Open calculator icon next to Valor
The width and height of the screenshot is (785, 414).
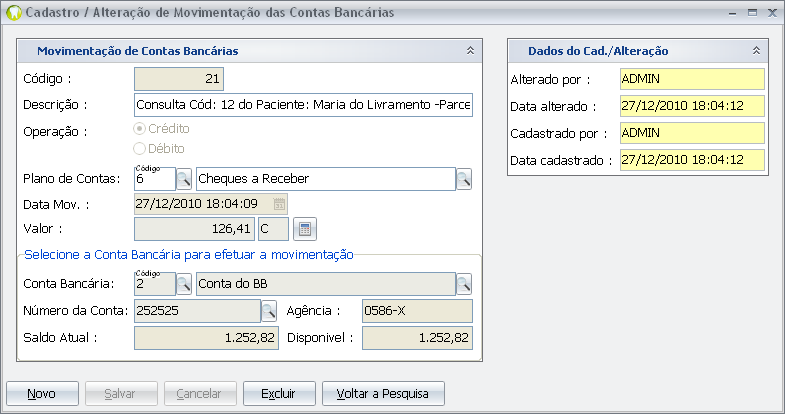305,229
